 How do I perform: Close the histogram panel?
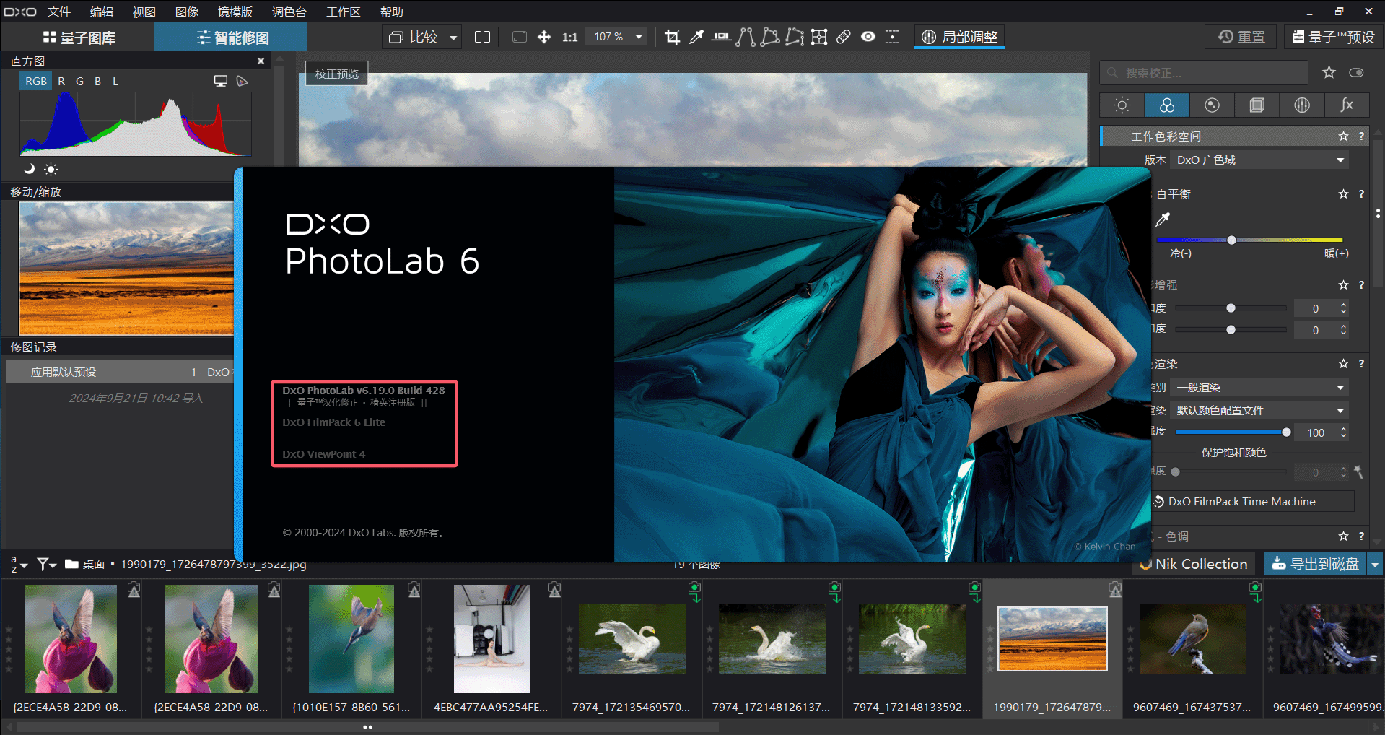coord(262,61)
